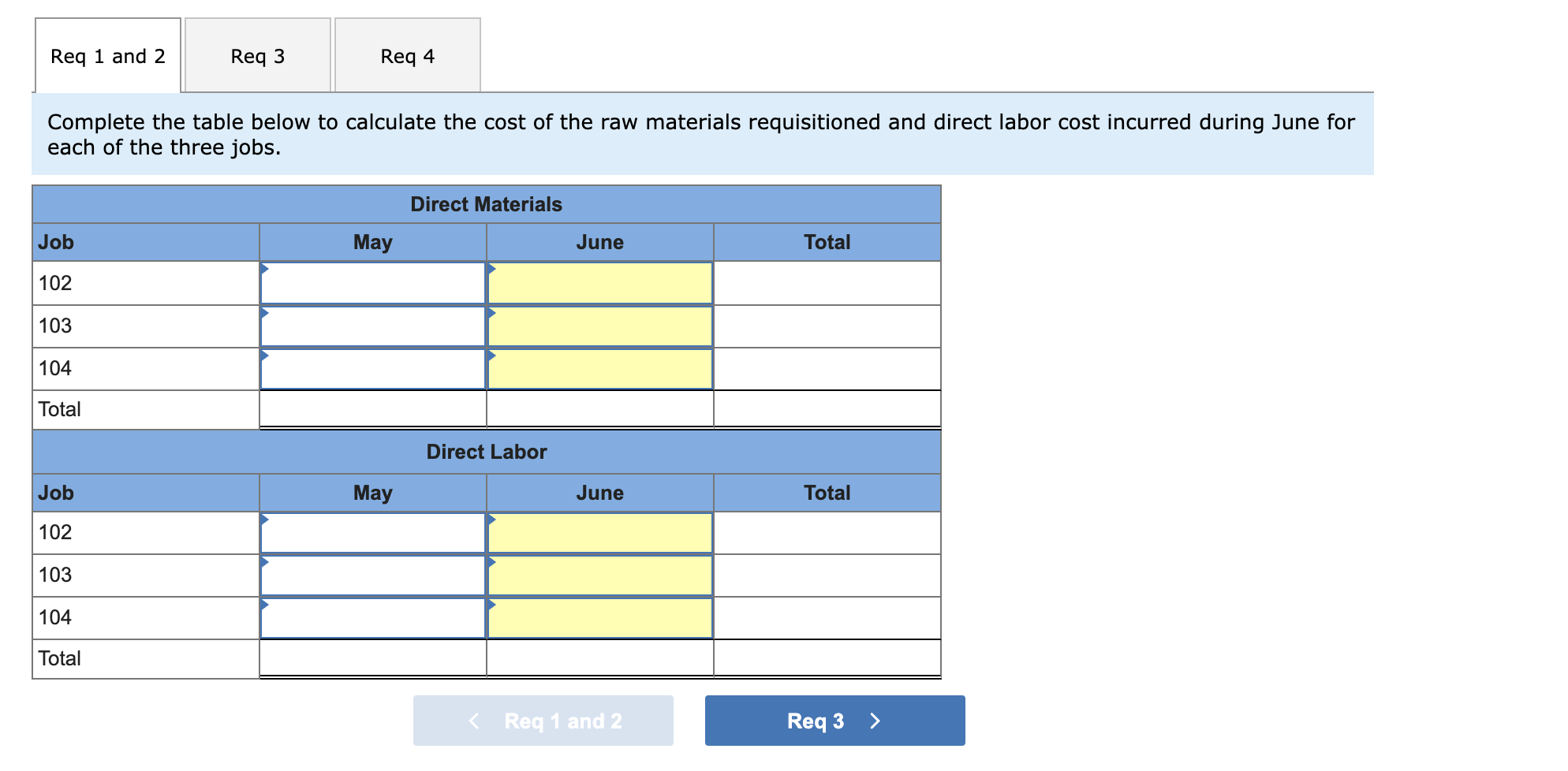Click the blue Req 3 next button

point(834,721)
